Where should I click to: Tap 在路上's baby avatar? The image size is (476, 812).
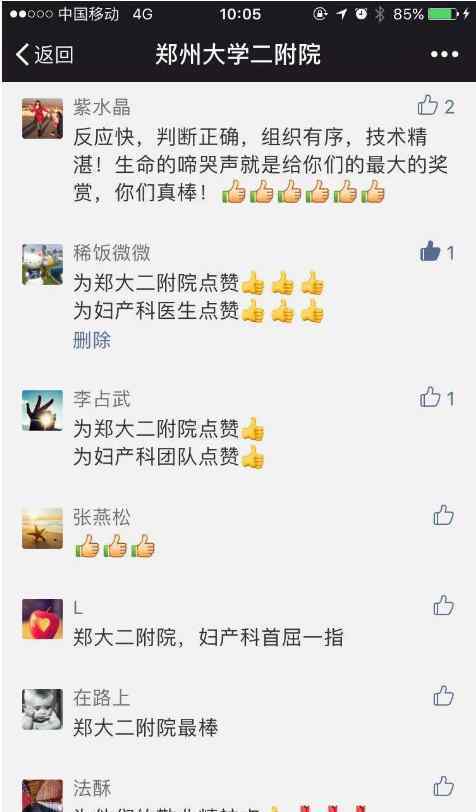tap(42, 709)
